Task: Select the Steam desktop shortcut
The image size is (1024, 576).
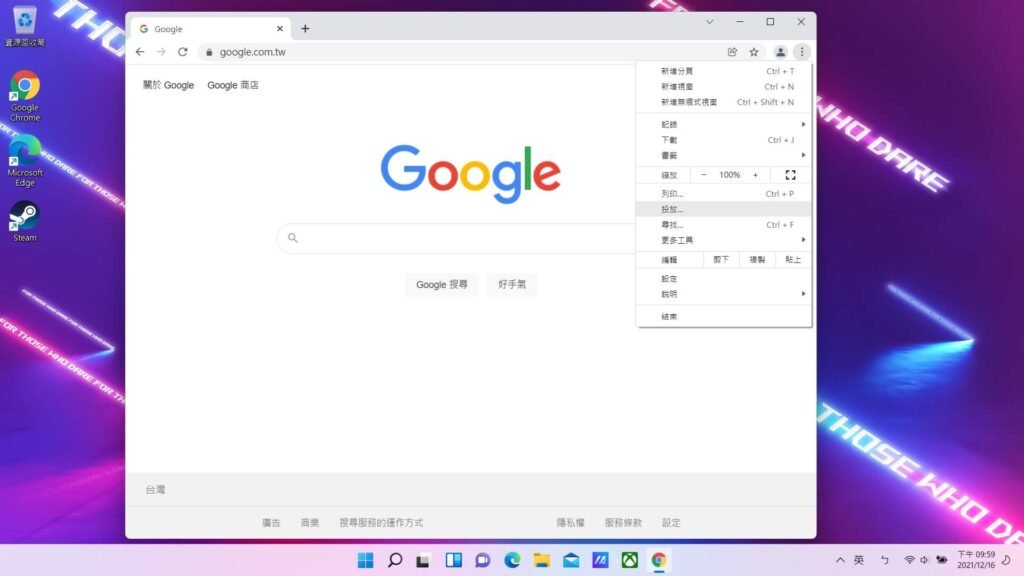Action: click(25, 222)
